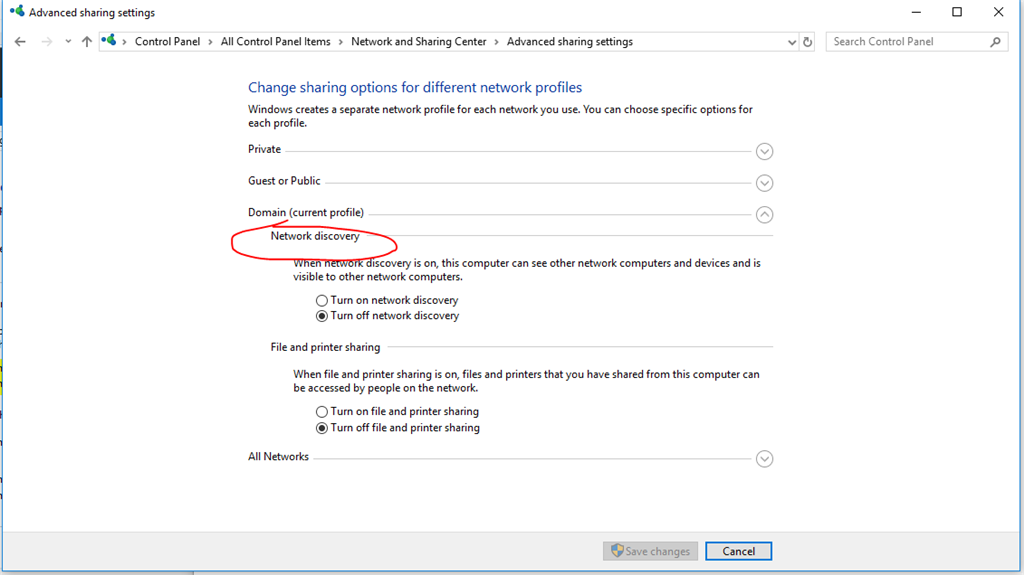
Task: Refresh the Advanced sharing settings page
Action: tap(808, 42)
